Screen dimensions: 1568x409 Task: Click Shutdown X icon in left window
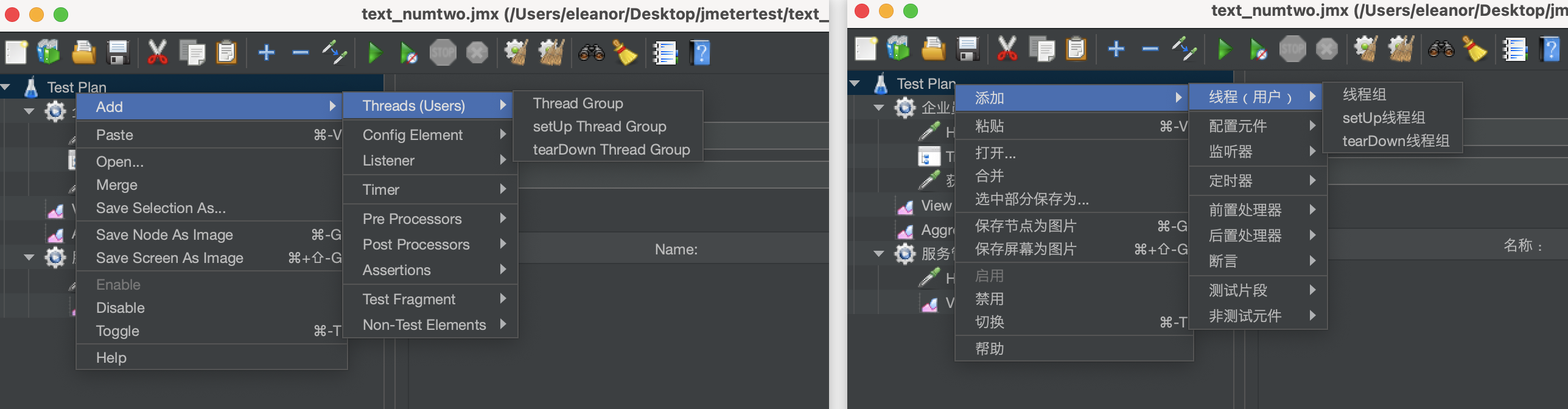(x=477, y=52)
